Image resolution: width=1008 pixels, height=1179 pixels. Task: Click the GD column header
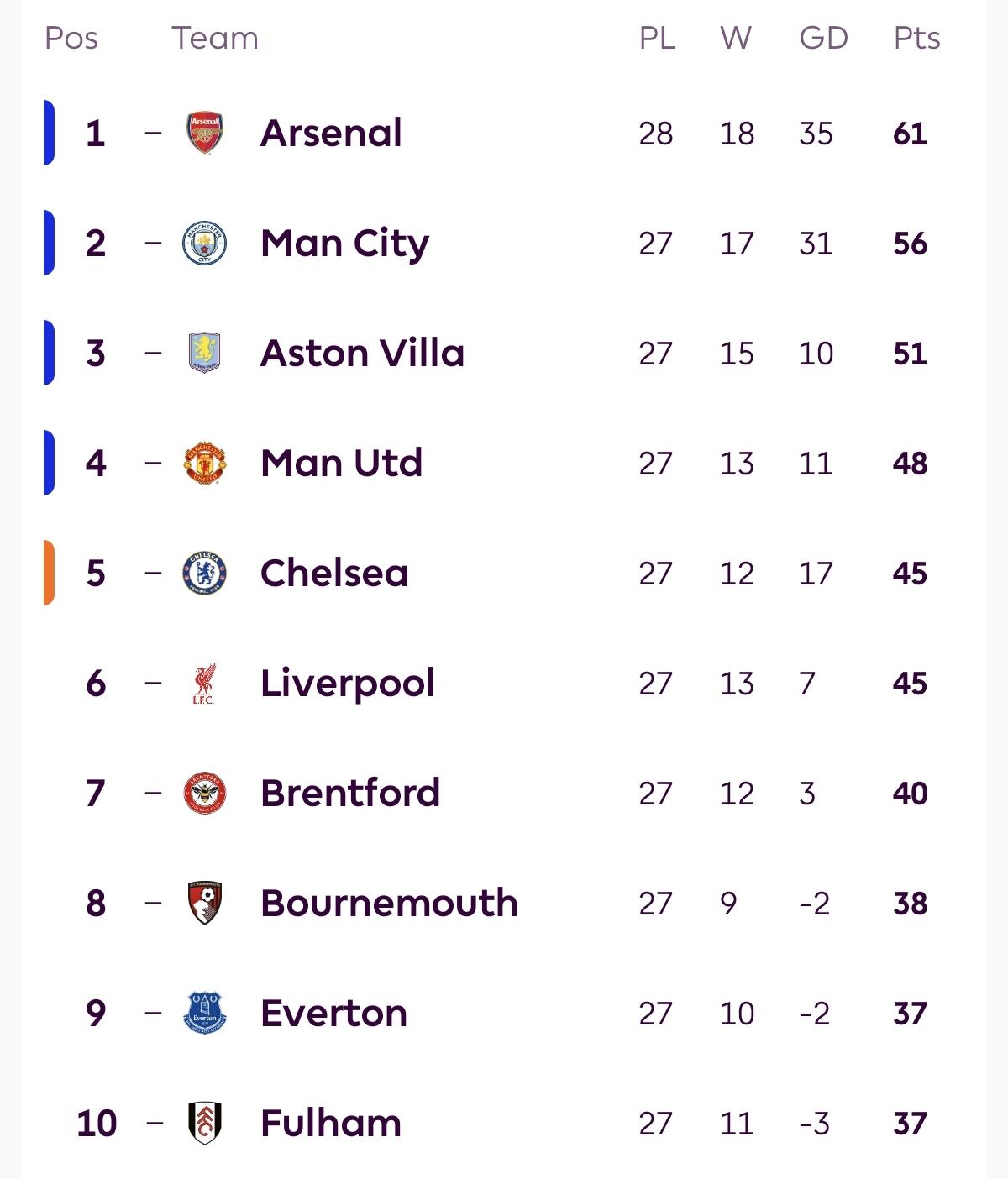(823, 38)
